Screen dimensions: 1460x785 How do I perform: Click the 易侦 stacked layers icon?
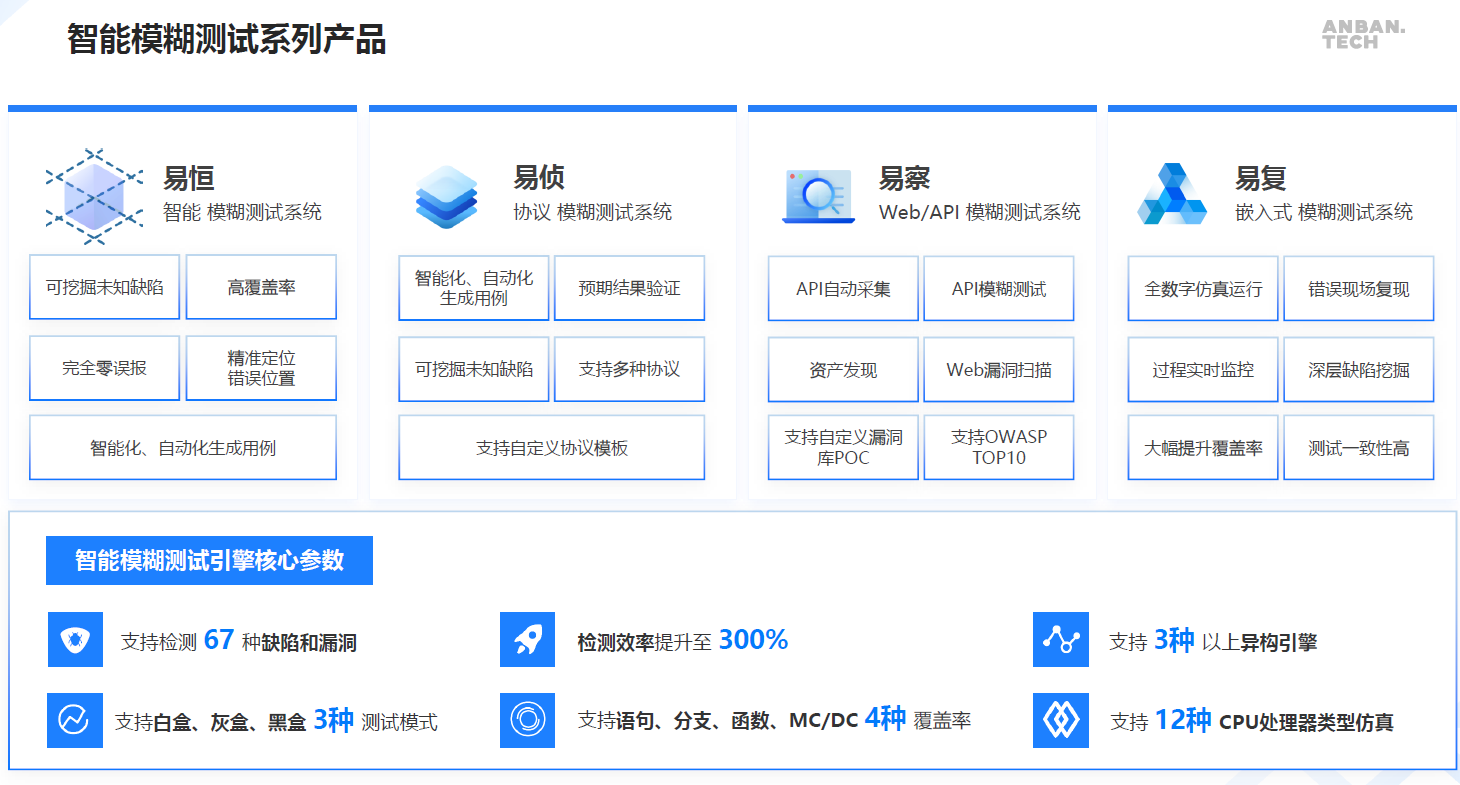pos(447,196)
